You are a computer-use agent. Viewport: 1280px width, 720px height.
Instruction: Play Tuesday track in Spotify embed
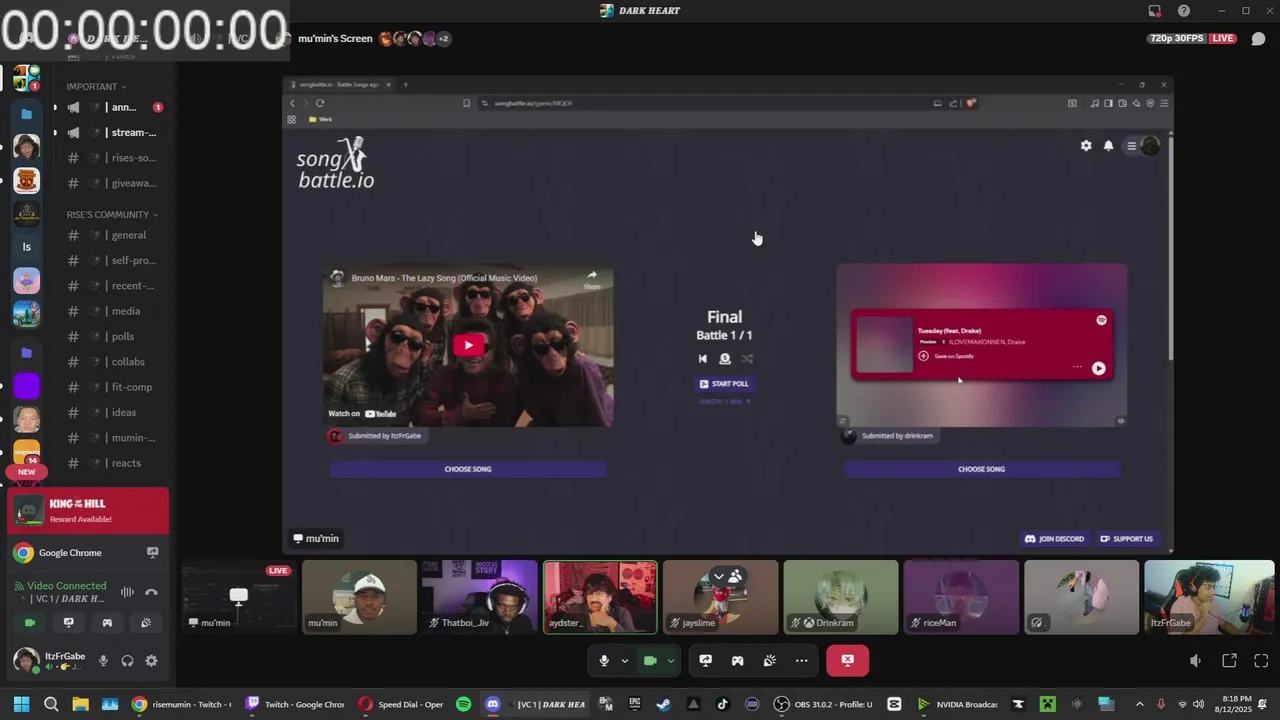coord(1098,368)
